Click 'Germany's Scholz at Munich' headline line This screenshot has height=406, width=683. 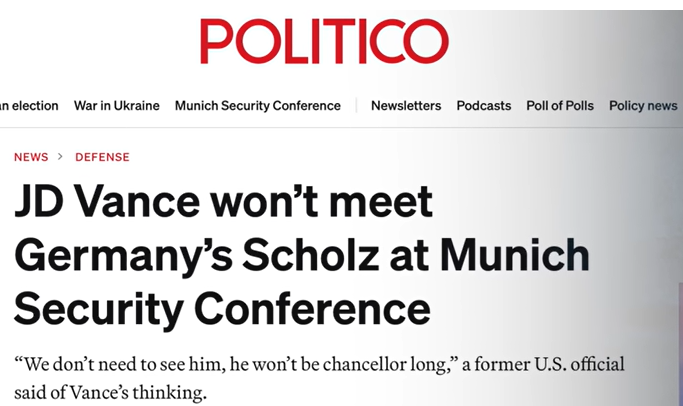(301, 256)
